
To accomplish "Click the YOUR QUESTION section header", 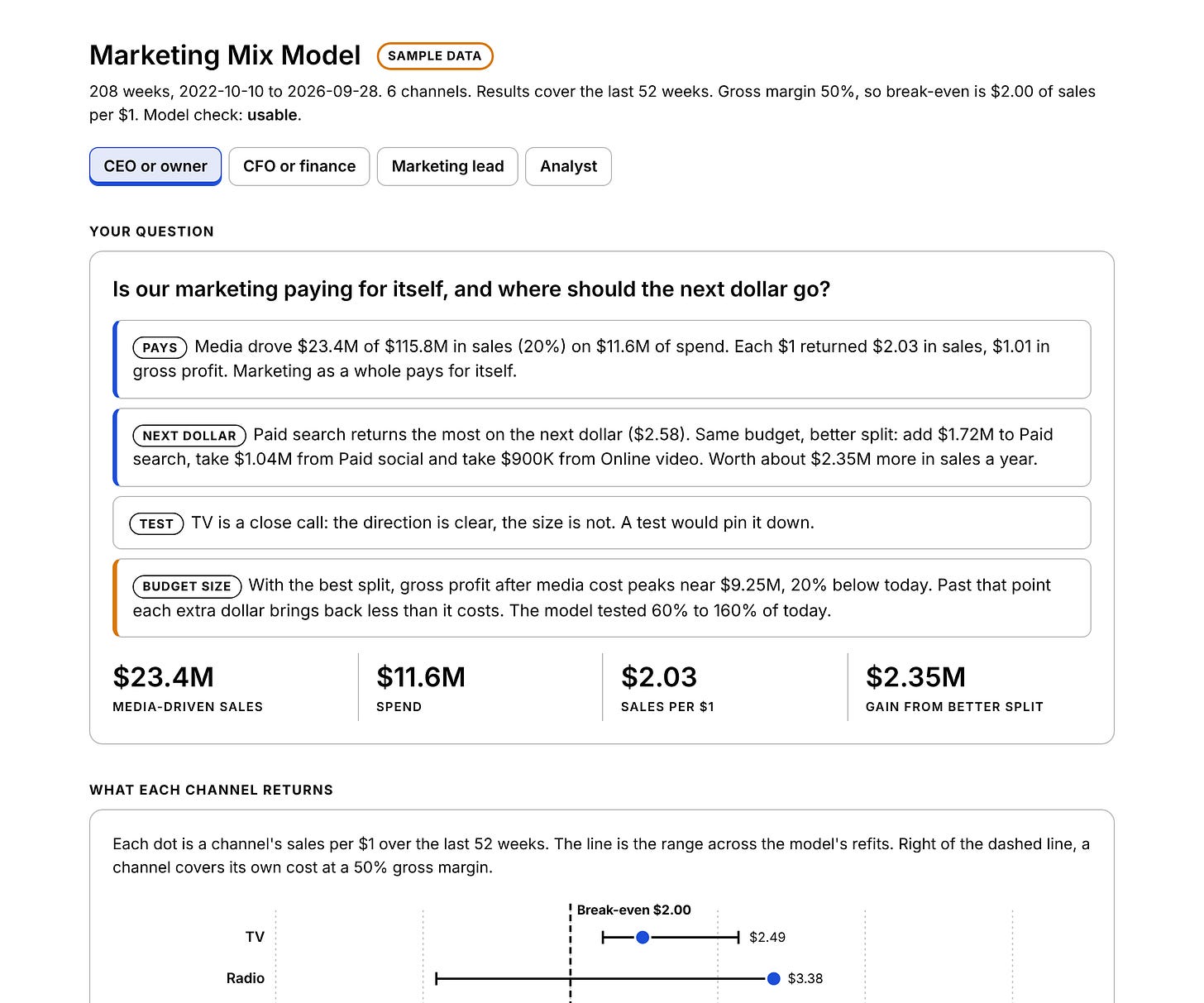I will pos(151,232).
